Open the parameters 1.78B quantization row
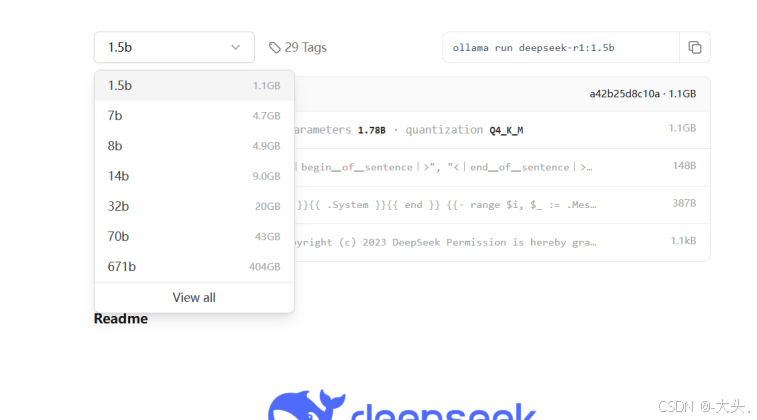This screenshot has width=757, height=420. point(502,130)
